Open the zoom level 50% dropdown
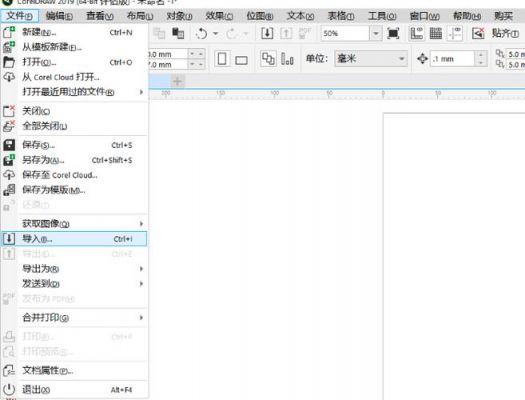This screenshot has height=400, width=525. pos(375,33)
